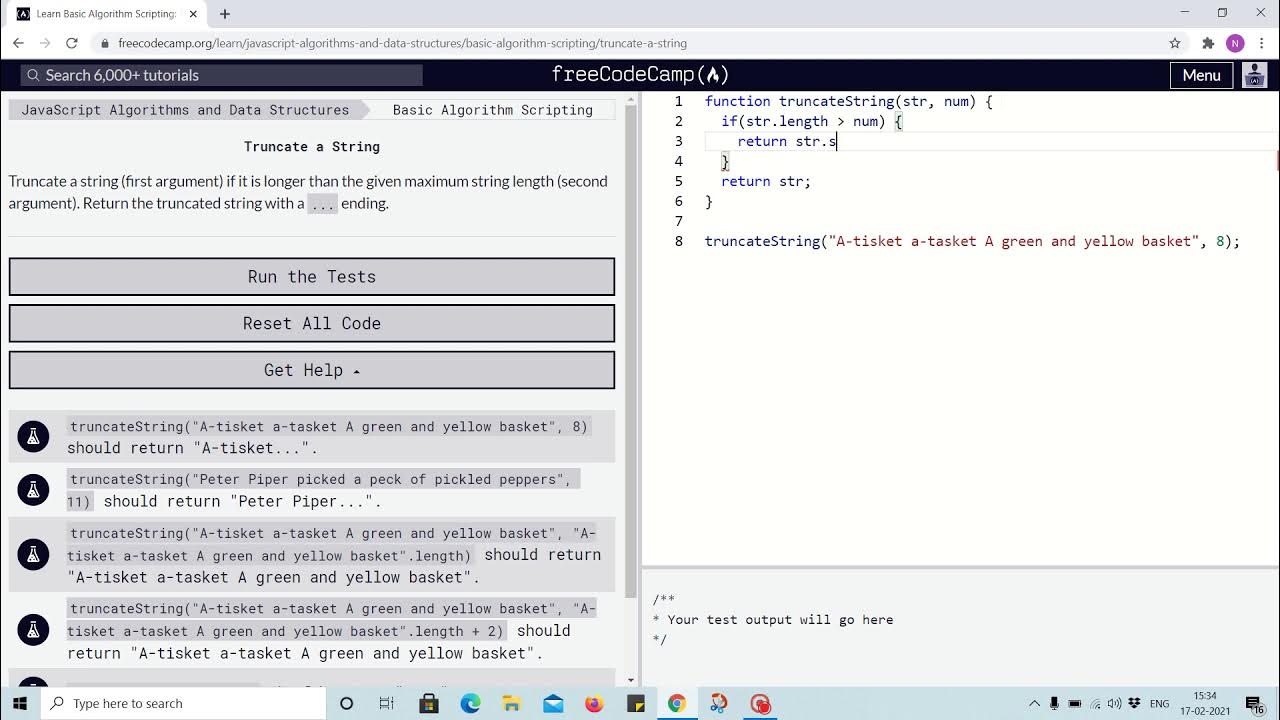Click the test output console area
The height and width of the screenshot is (720, 1280).
[x=960, y=630]
